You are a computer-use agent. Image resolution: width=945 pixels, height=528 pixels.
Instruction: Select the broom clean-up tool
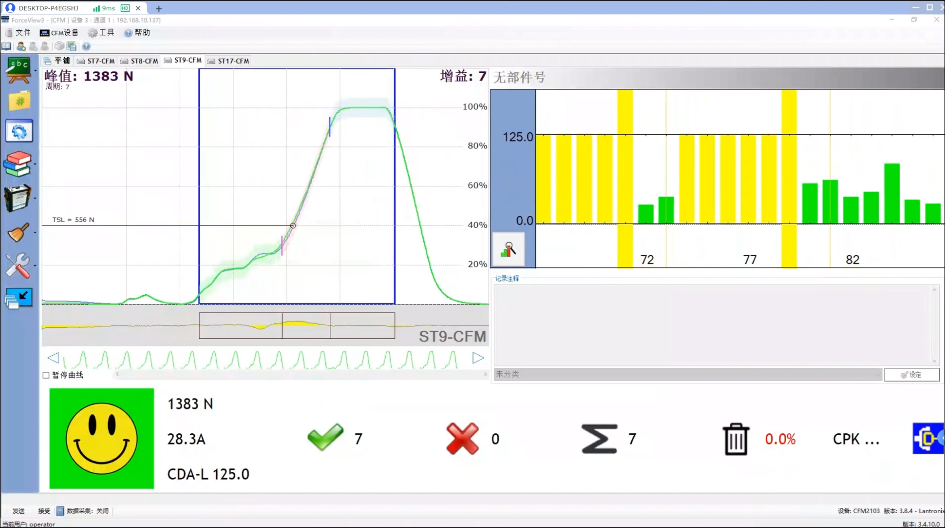(x=19, y=233)
